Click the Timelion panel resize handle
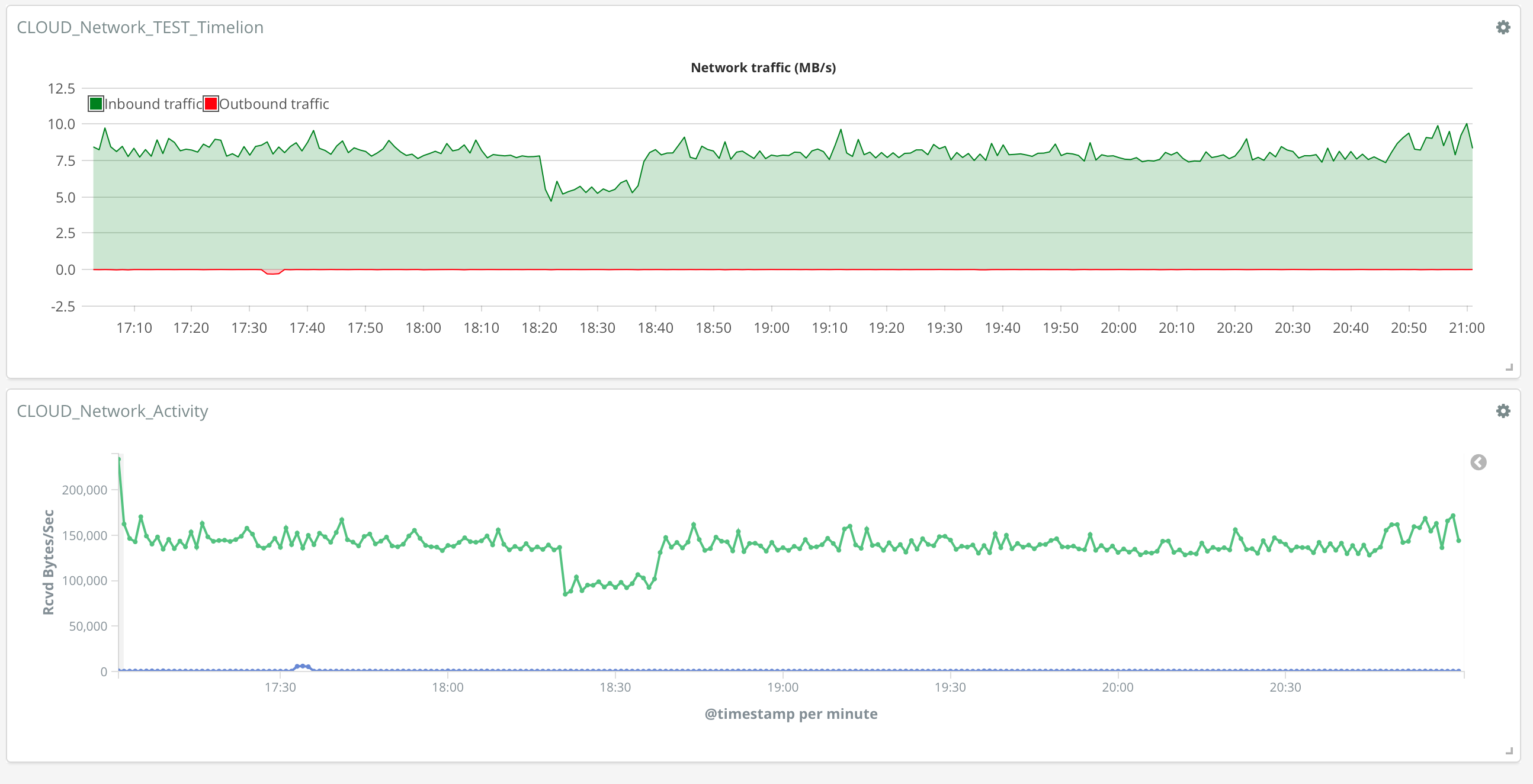 1509,367
